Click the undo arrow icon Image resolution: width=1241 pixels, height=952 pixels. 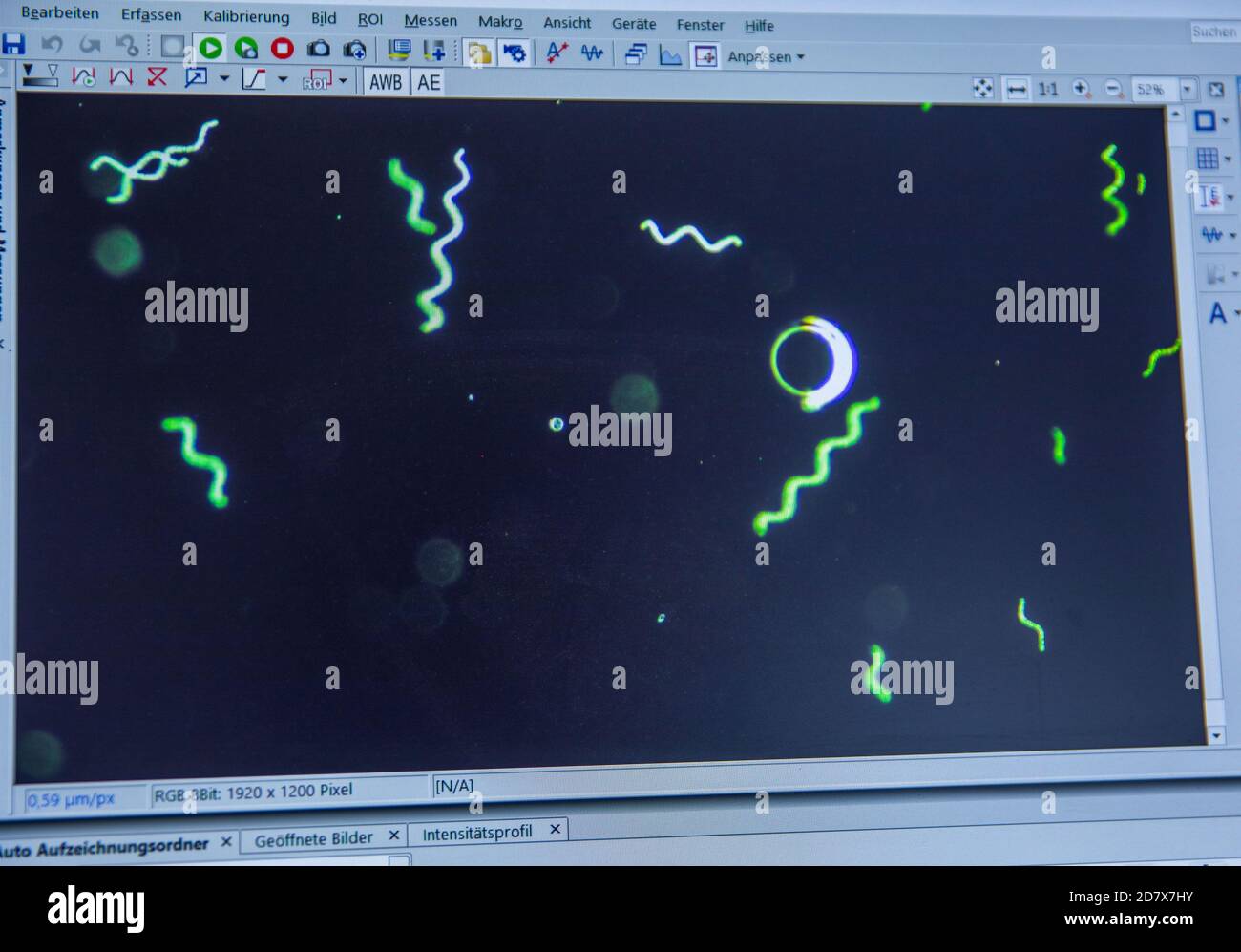52,45
